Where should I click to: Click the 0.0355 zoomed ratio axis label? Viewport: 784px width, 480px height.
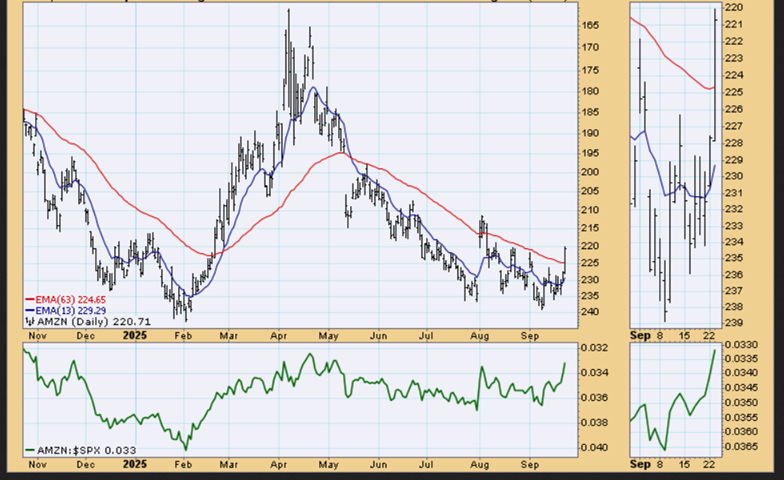742,418
